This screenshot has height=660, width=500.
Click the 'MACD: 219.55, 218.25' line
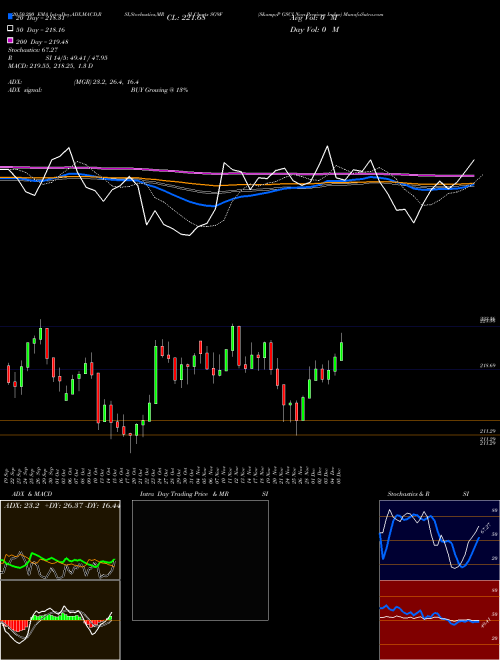(51, 66)
